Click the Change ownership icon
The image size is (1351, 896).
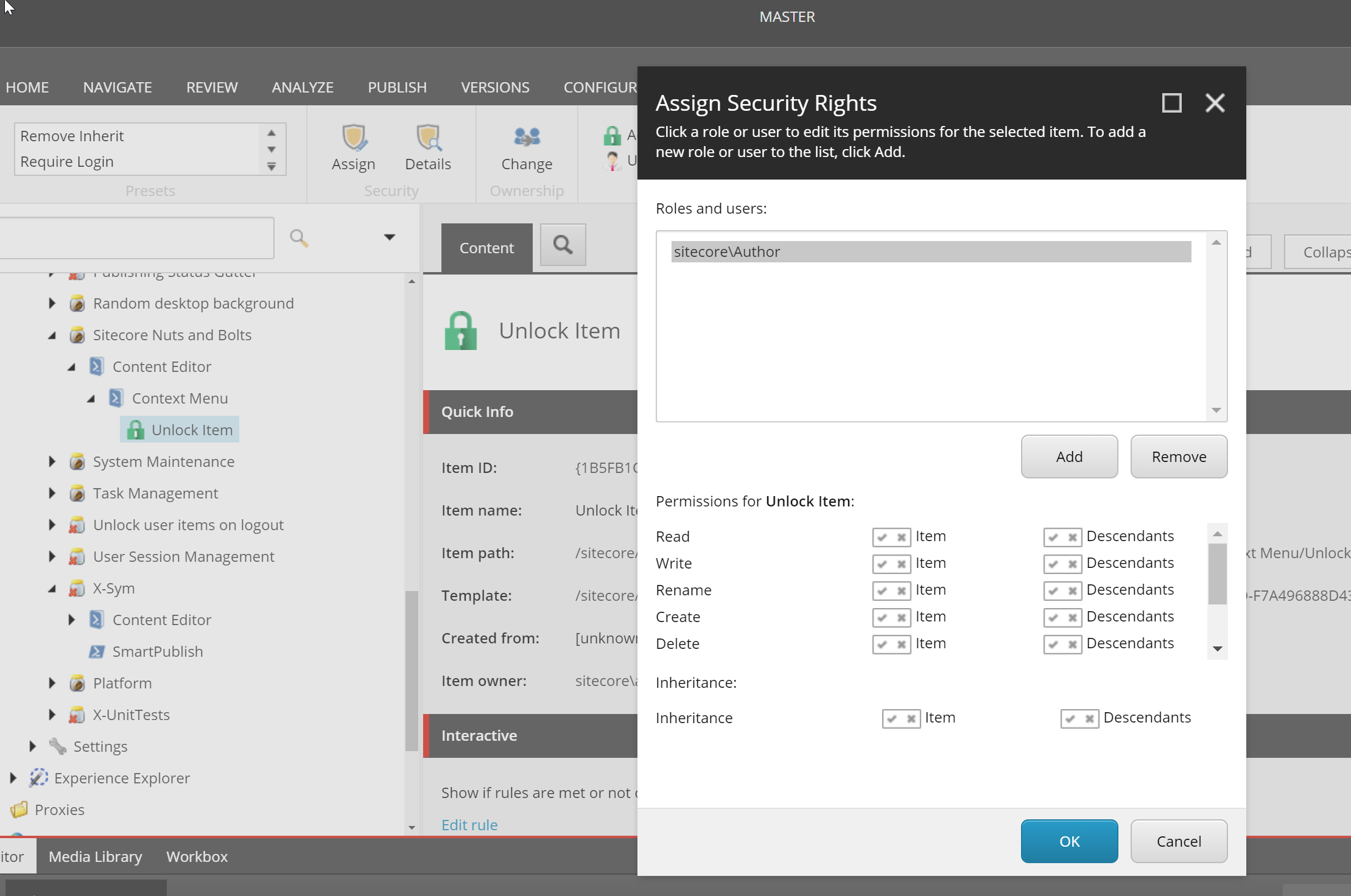click(527, 137)
